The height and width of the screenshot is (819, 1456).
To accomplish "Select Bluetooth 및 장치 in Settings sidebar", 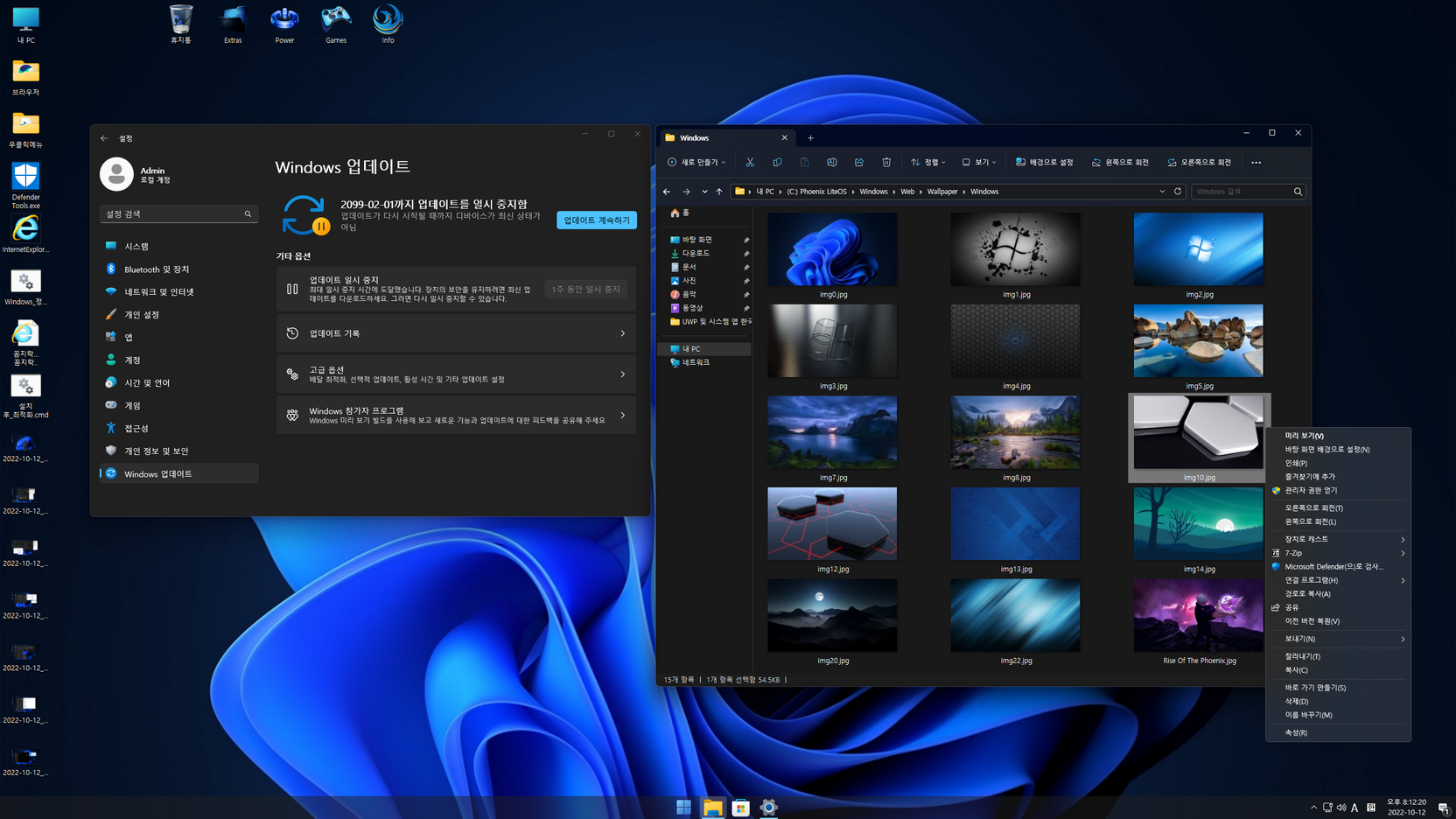I will coord(178,269).
